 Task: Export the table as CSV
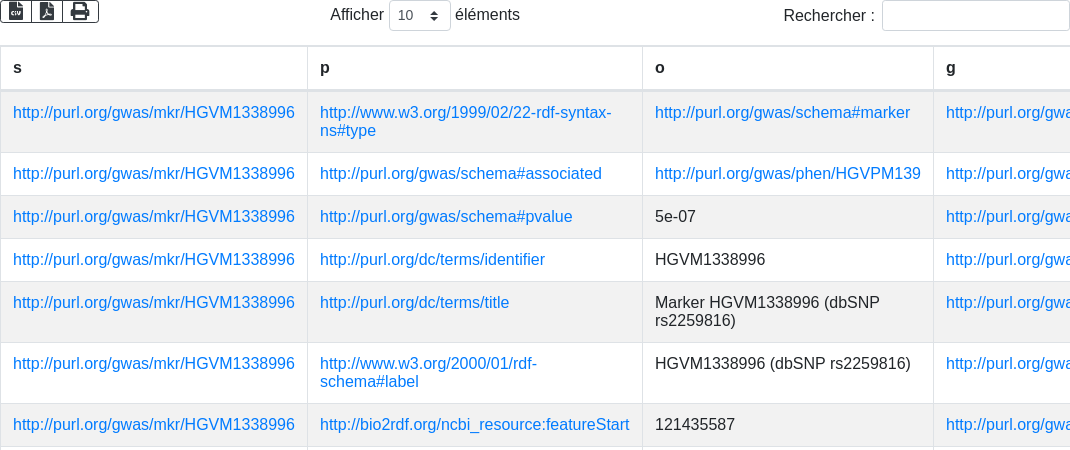point(16,12)
